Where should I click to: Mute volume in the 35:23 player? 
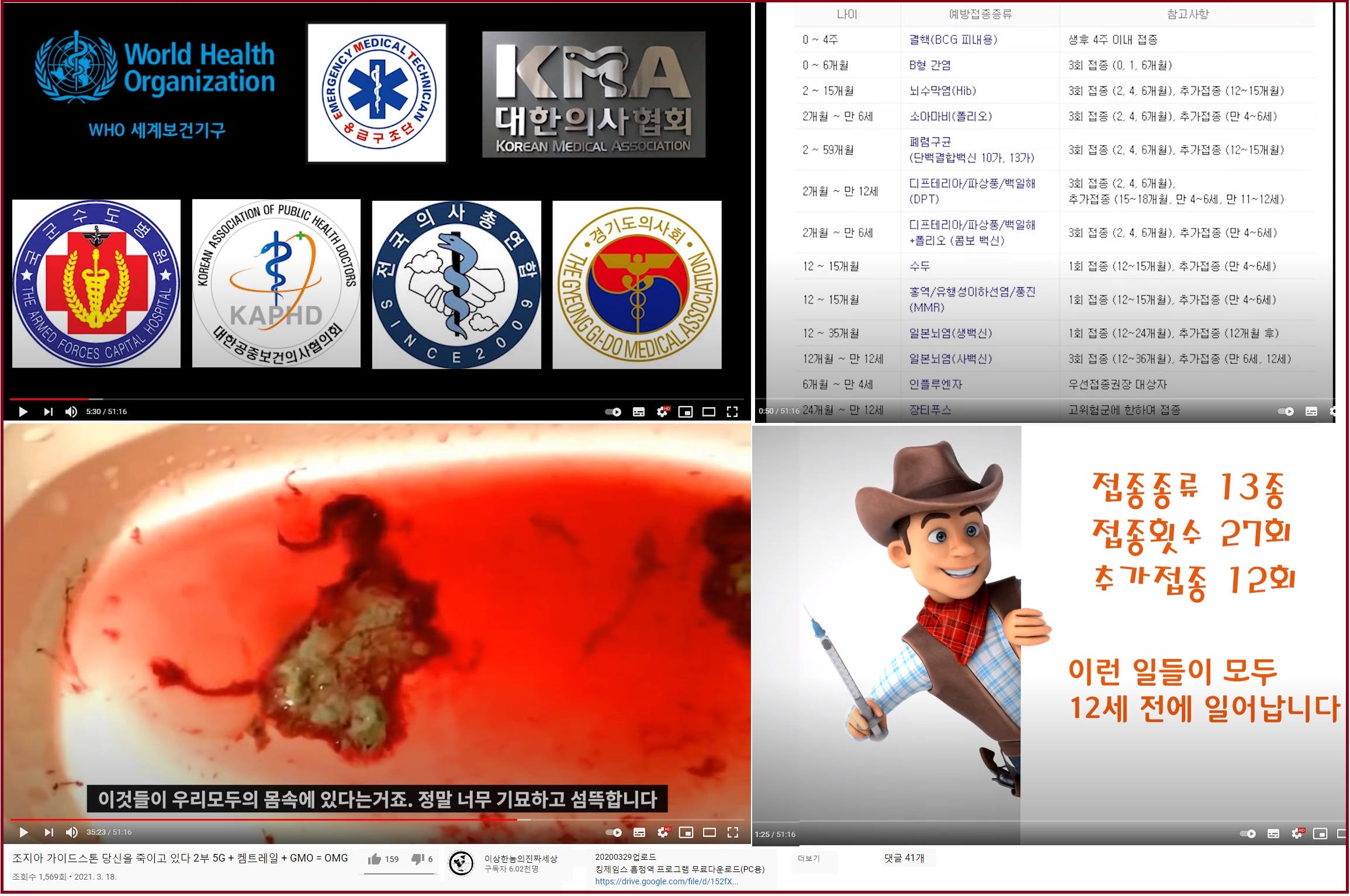(72, 834)
